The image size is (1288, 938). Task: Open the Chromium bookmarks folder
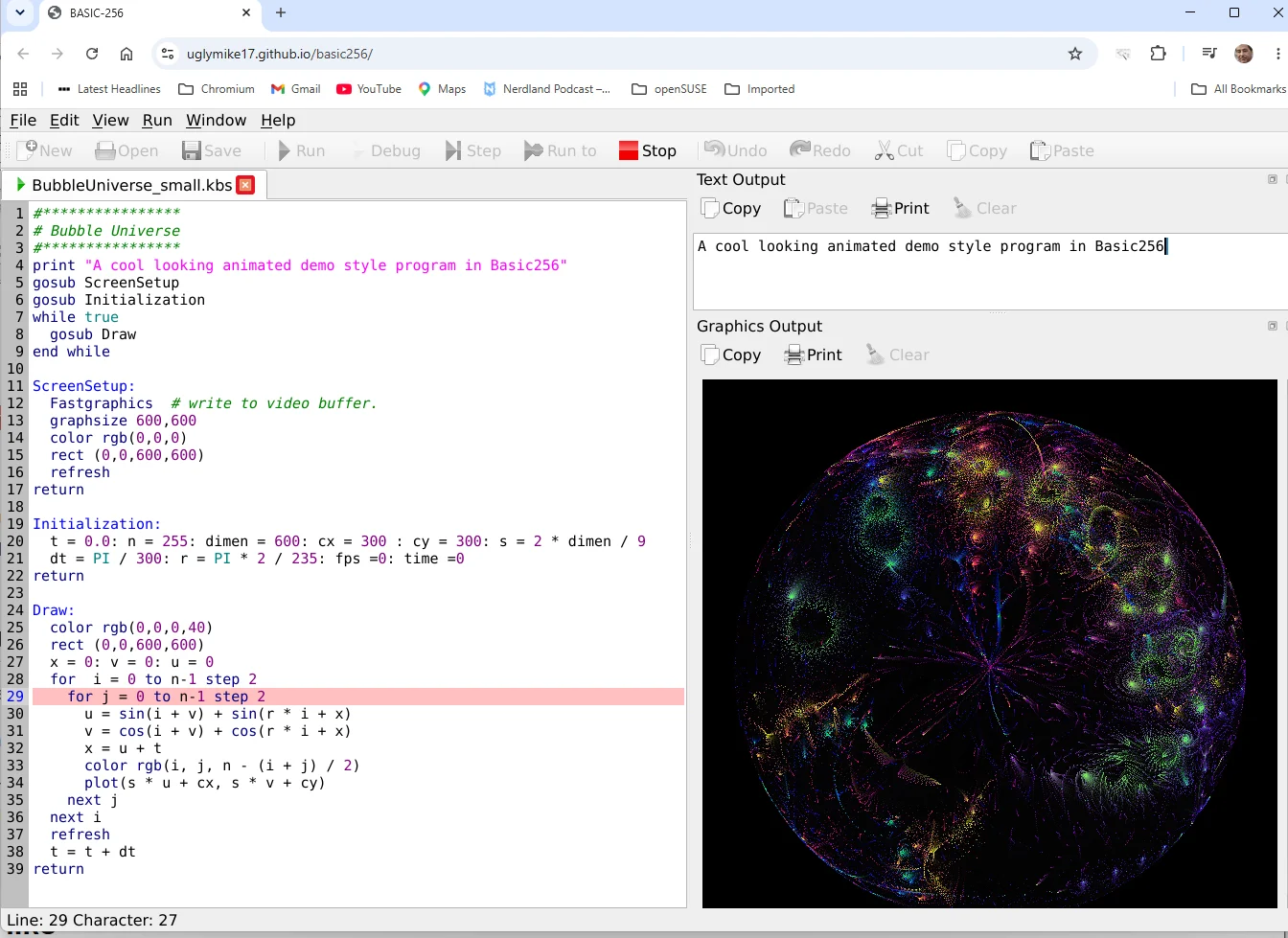point(217,89)
